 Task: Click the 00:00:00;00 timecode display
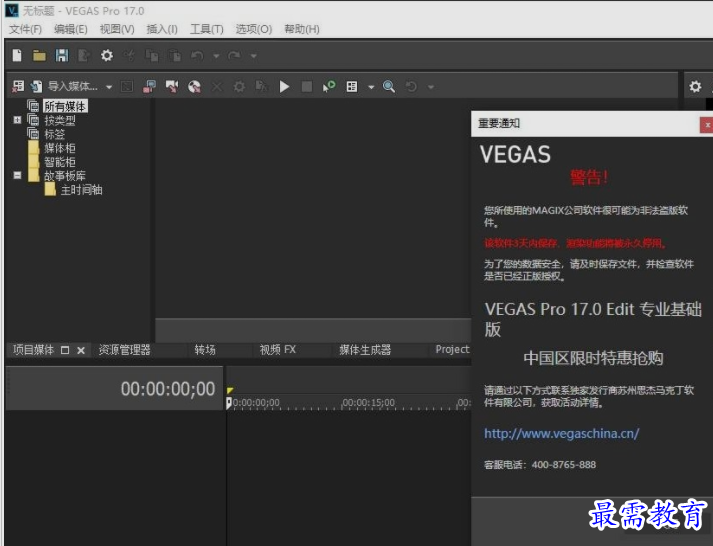click(x=168, y=389)
